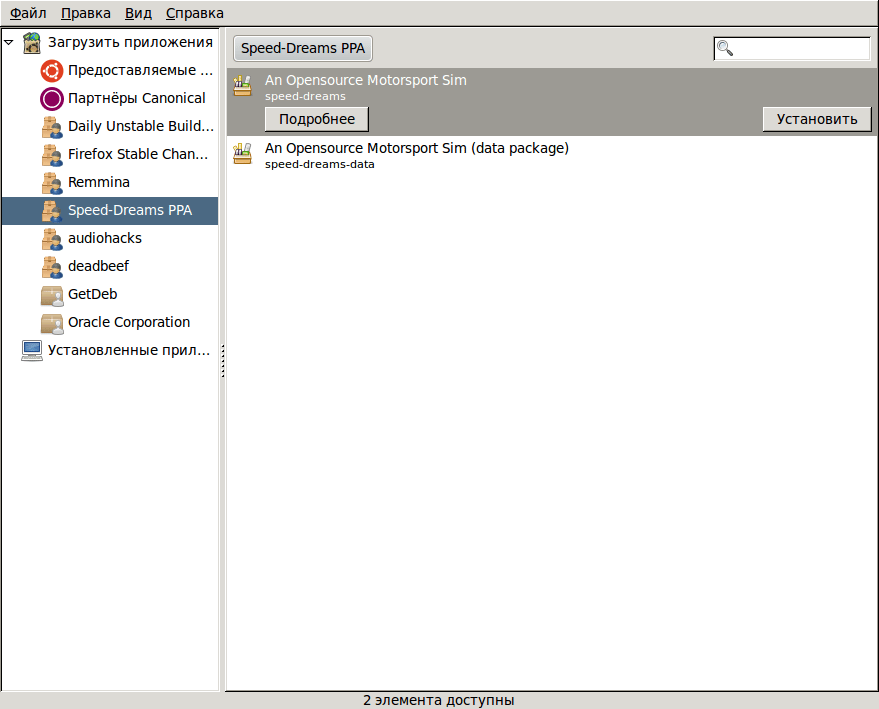The image size is (879, 709).
Task: Click the Daily Unstable Build PPA icon
Action: 52,127
